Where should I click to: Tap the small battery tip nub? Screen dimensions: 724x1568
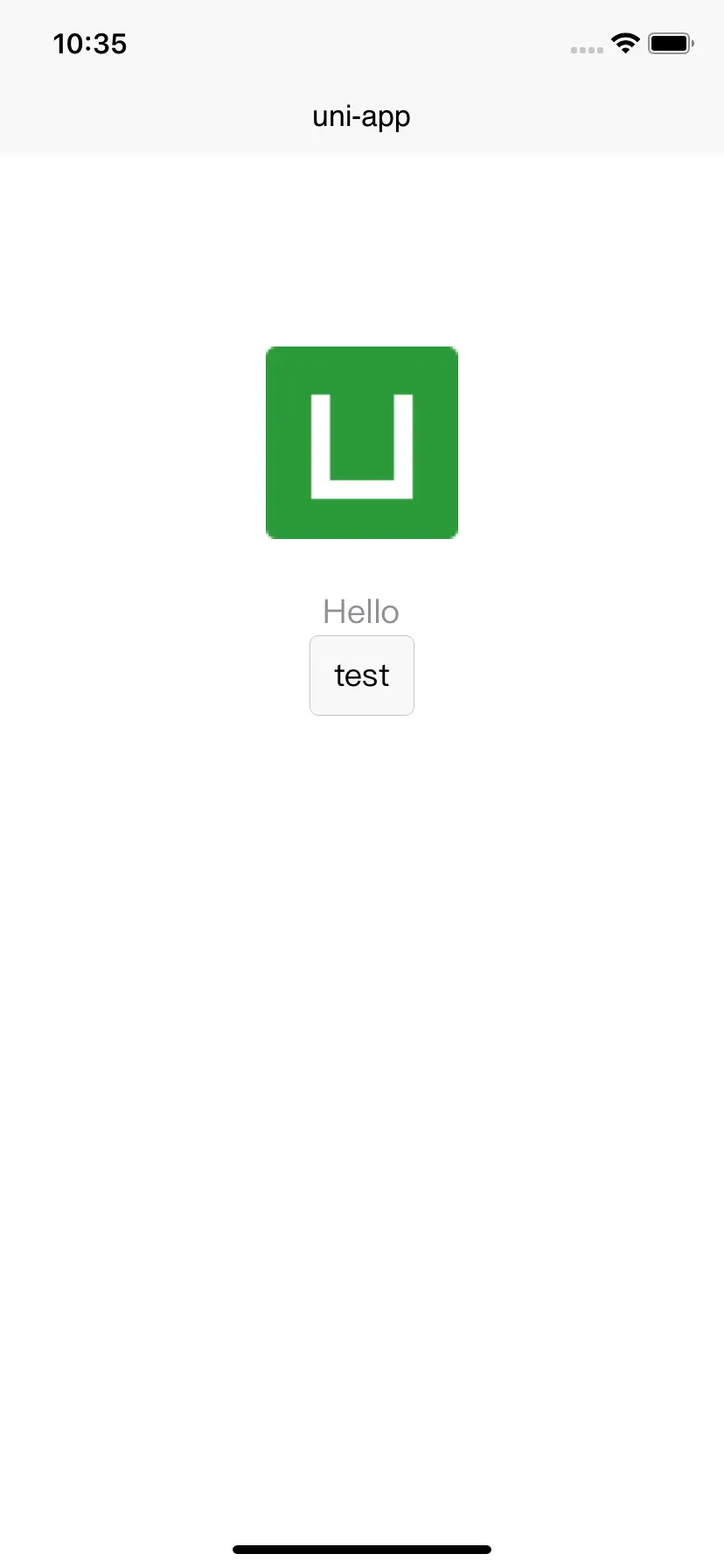tap(693, 43)
